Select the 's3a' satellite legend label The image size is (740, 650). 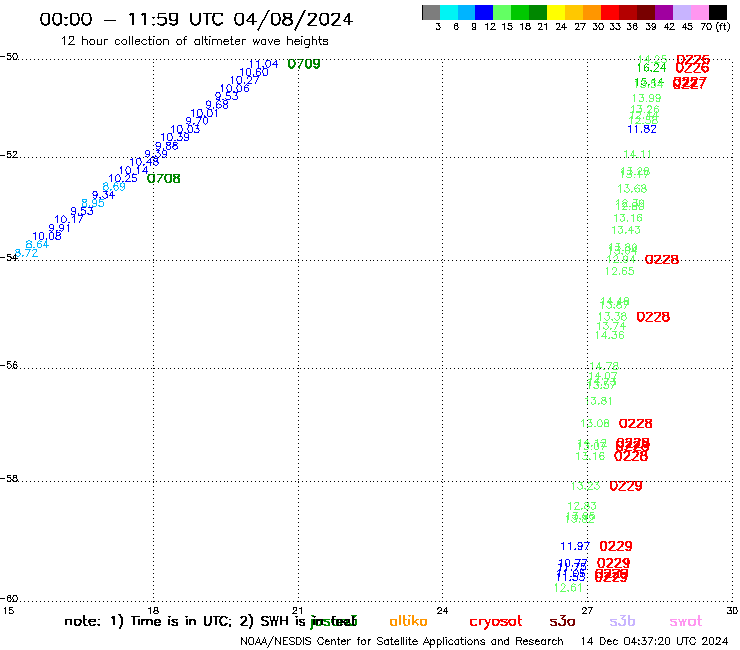tap(562, 622)
